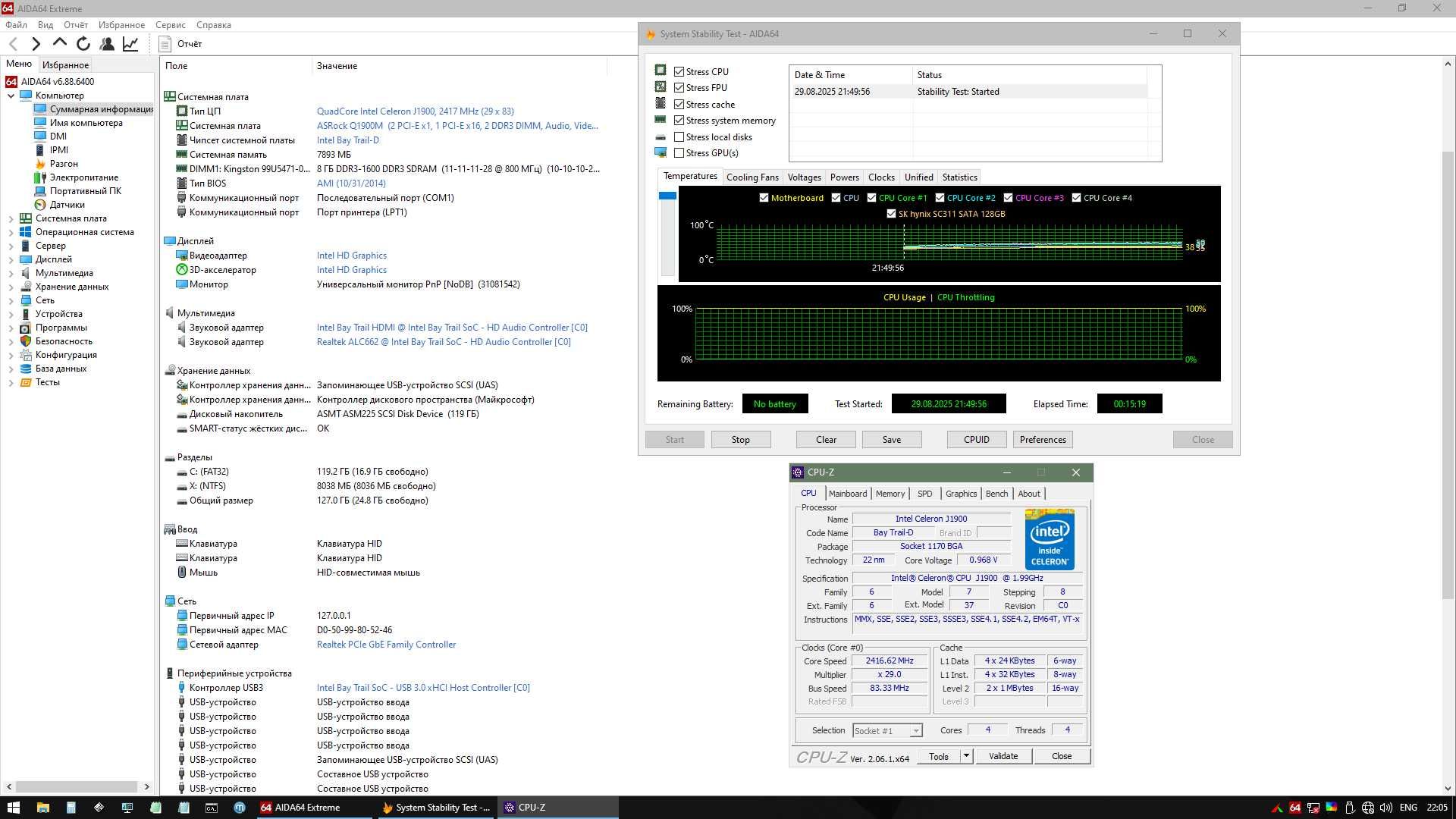This screenshot has height=819, width=1456.
Task: Go up one level in AIDA64 toolbar
Action: tap(59, 42)
